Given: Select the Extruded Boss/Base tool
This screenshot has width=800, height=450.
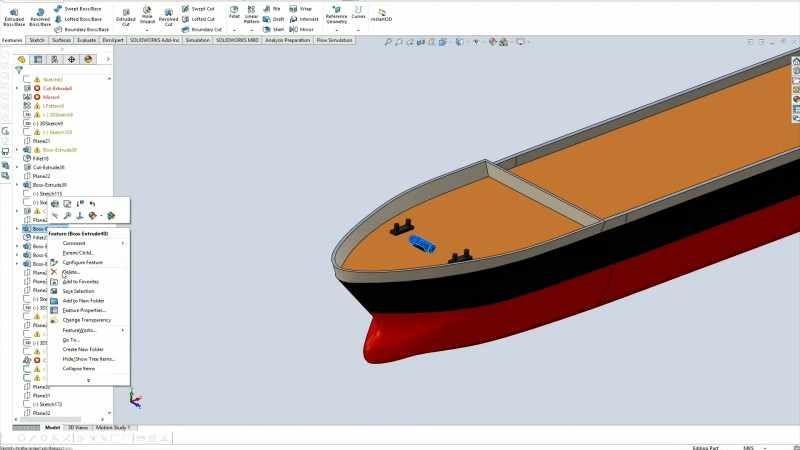Looking at the screenshot, I should 14,17.
